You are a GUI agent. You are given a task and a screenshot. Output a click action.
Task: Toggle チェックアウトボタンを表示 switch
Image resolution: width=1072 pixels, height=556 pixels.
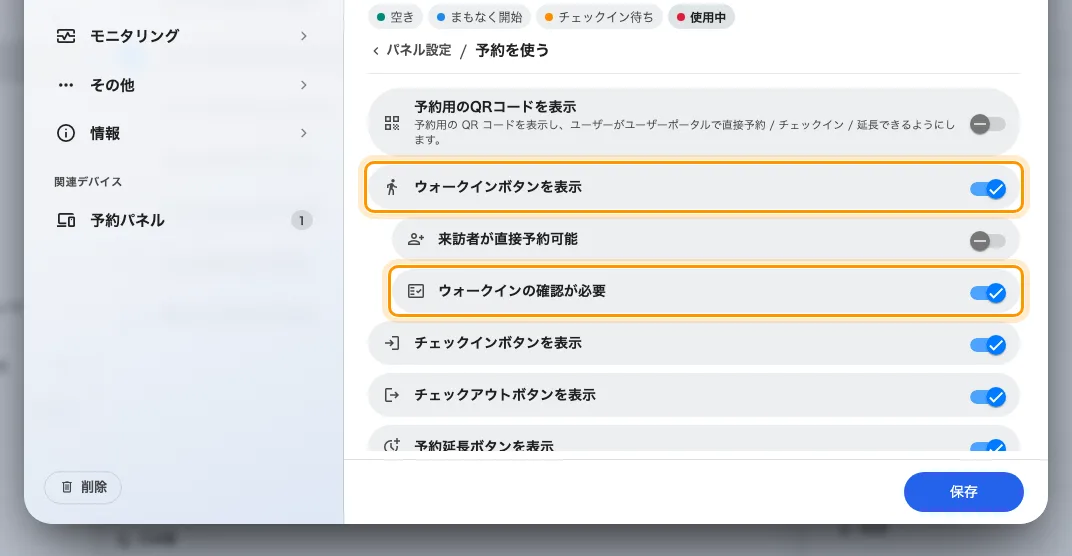pyautogui.click(x=988, y=397)
